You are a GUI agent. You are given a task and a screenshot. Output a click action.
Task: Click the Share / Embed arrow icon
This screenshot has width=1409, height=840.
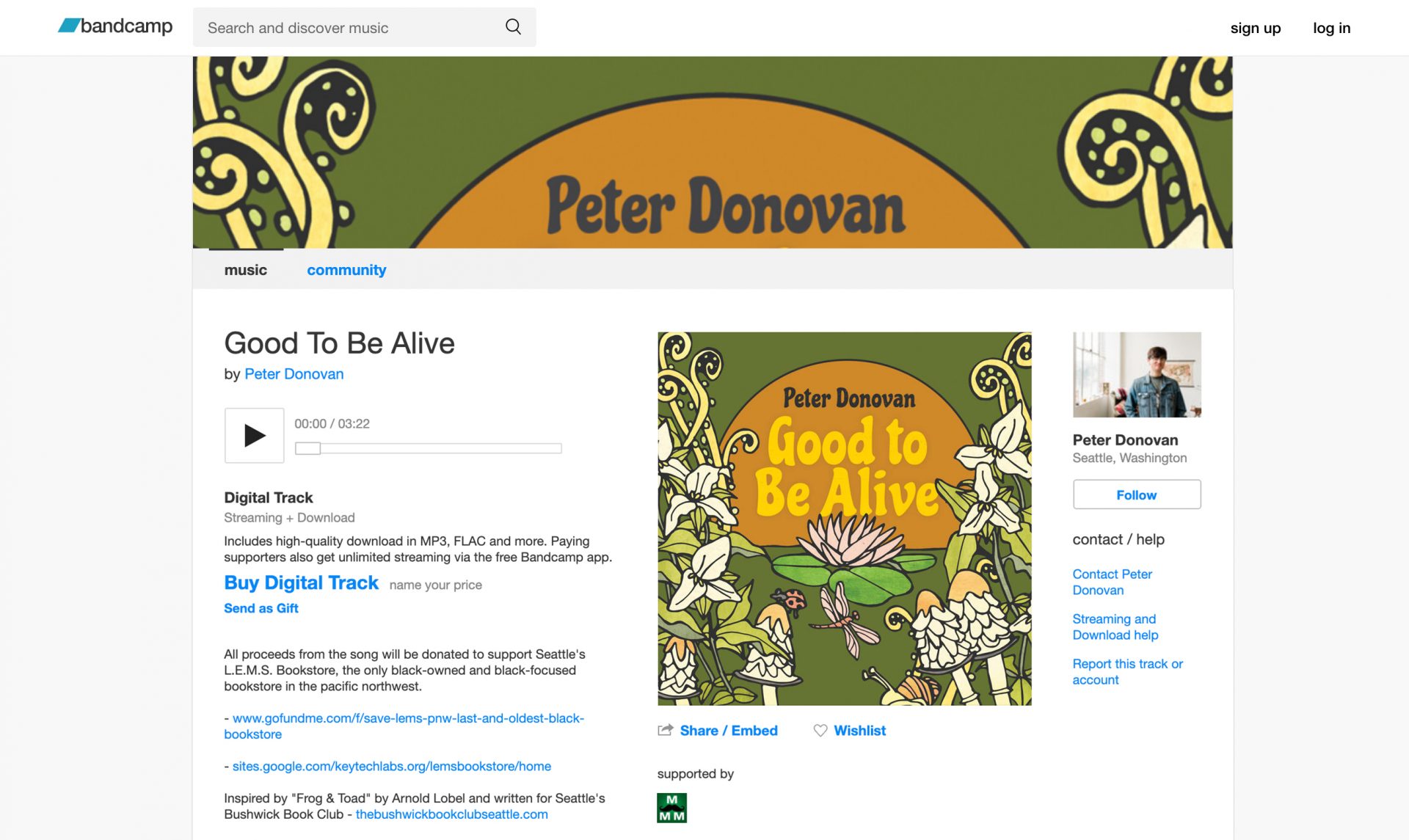666,730
